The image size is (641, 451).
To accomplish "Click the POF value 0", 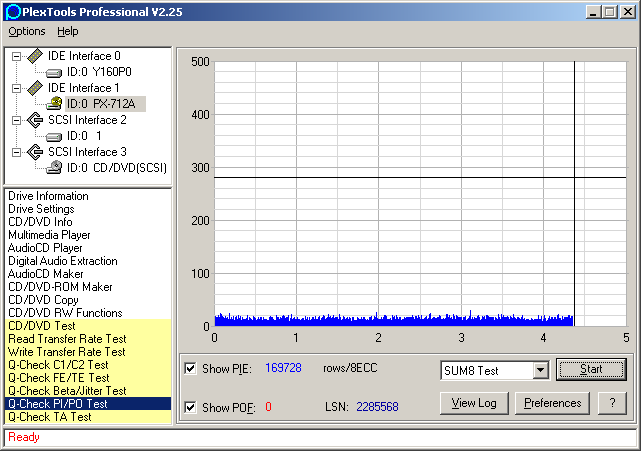I will point(268,407).
